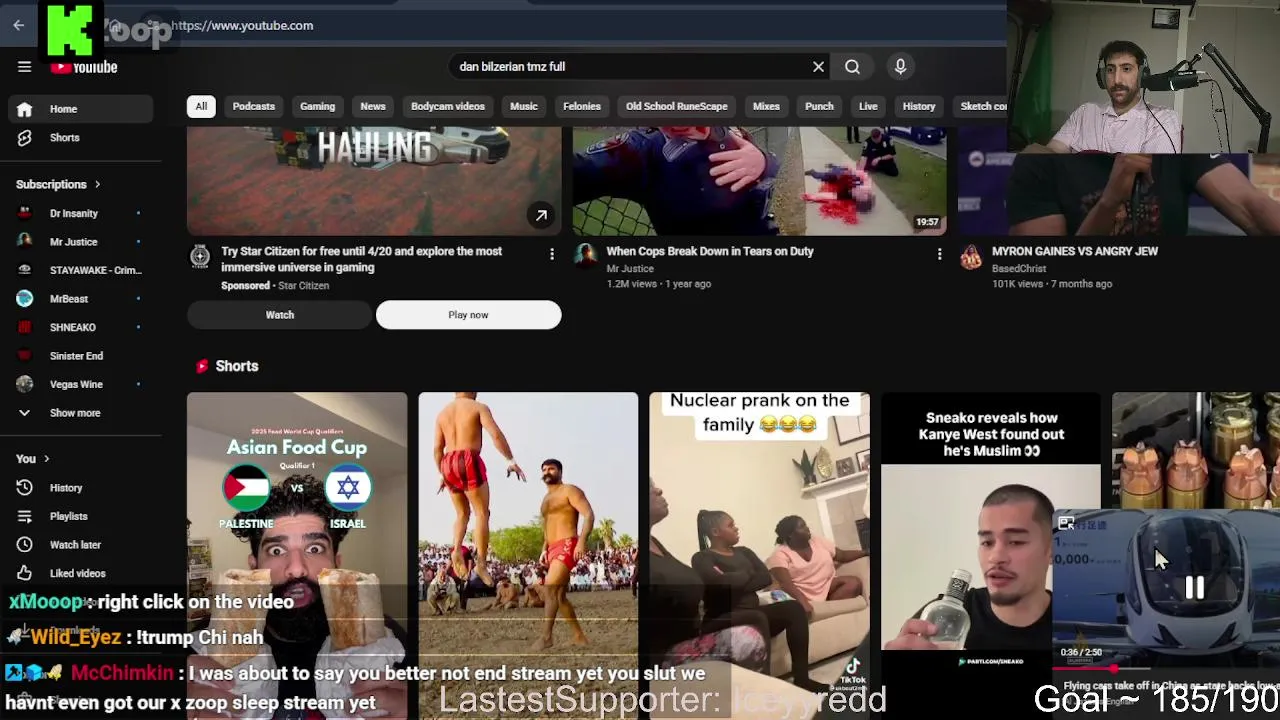The image size is (1280, 720).
Task: Open Mr Justice channel avatar under video
Action: [x=585, y=257]
